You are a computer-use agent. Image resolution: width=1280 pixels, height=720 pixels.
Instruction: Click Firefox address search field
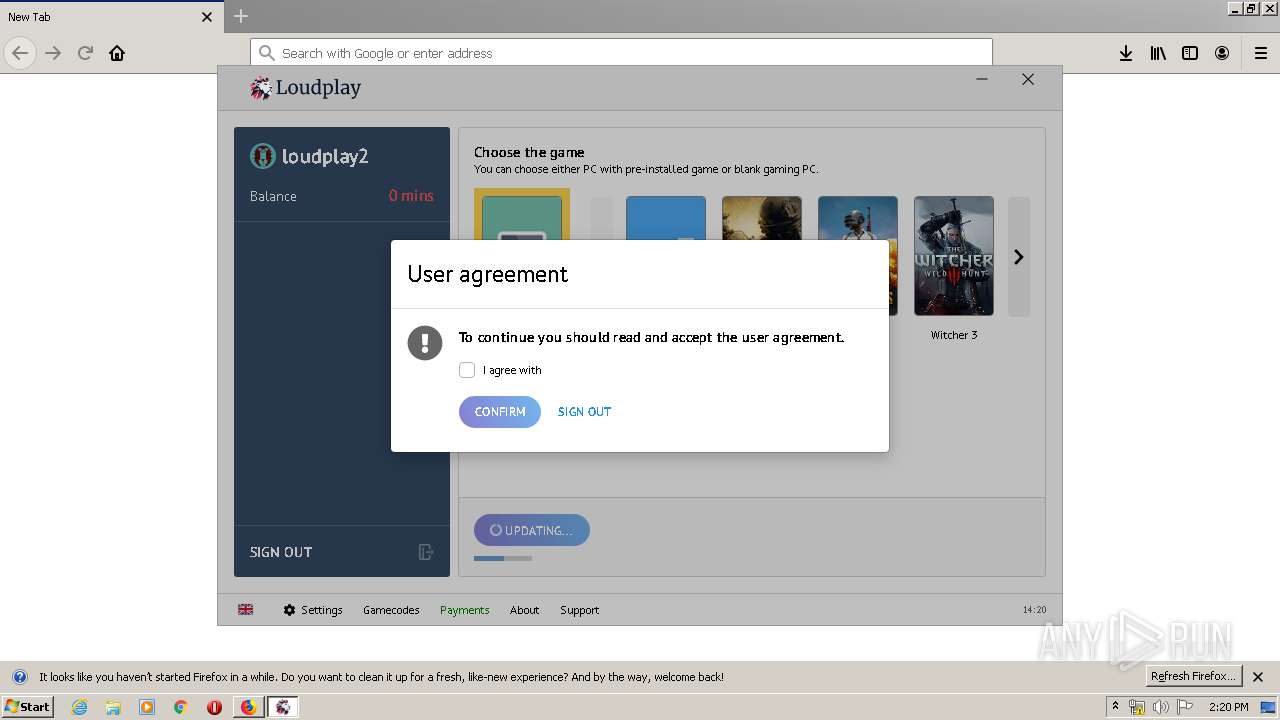[621, 53]
